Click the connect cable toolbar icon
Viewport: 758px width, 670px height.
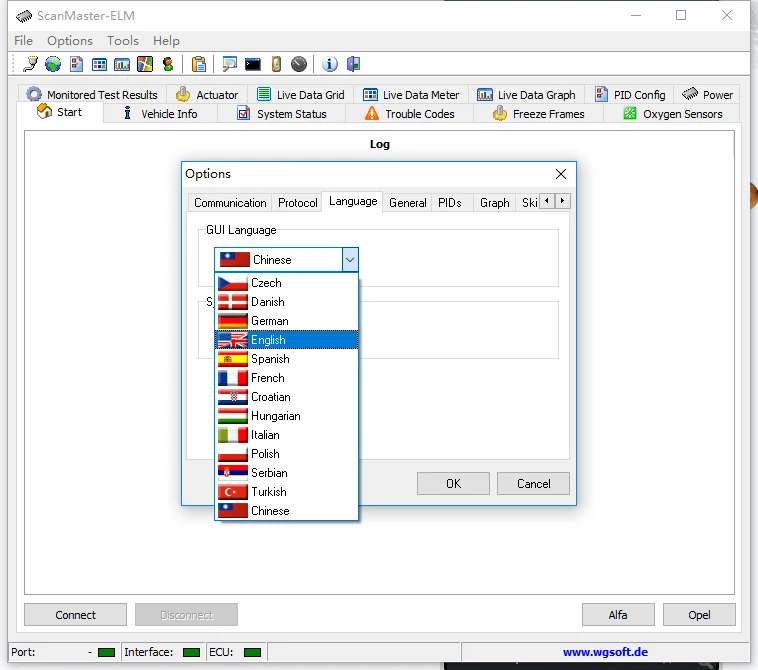tap(31, 64)
